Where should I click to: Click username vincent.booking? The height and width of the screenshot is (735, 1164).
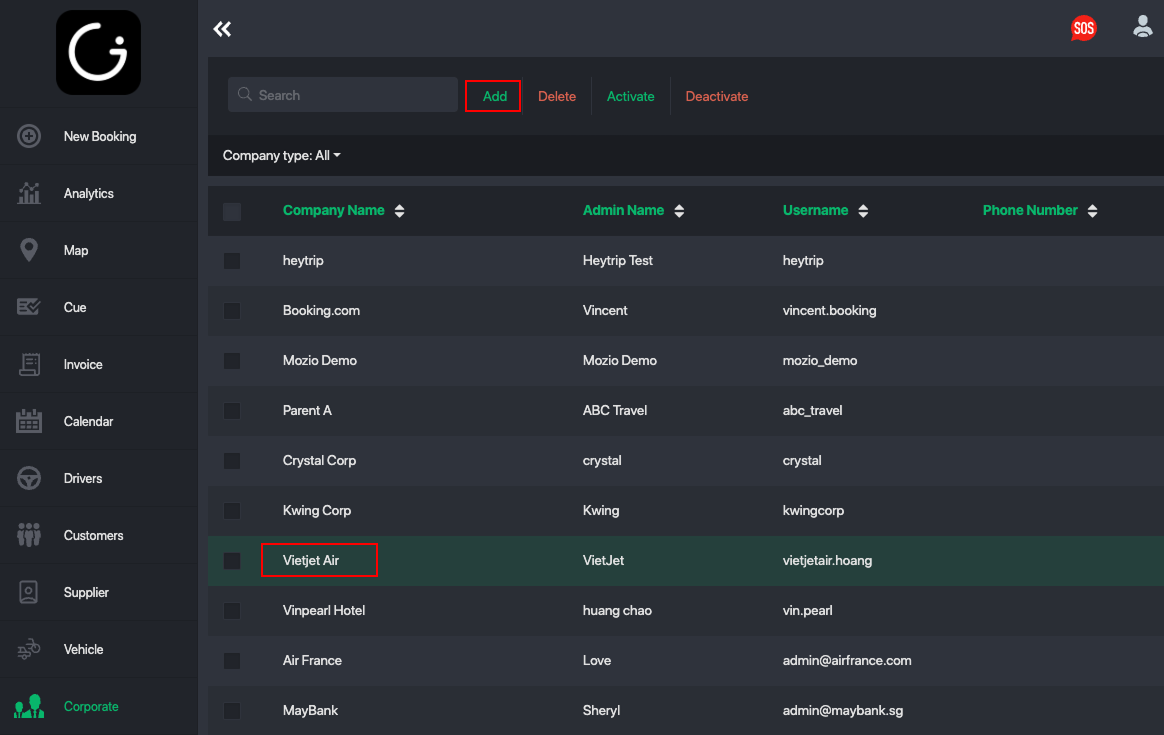tap(829, 310)
